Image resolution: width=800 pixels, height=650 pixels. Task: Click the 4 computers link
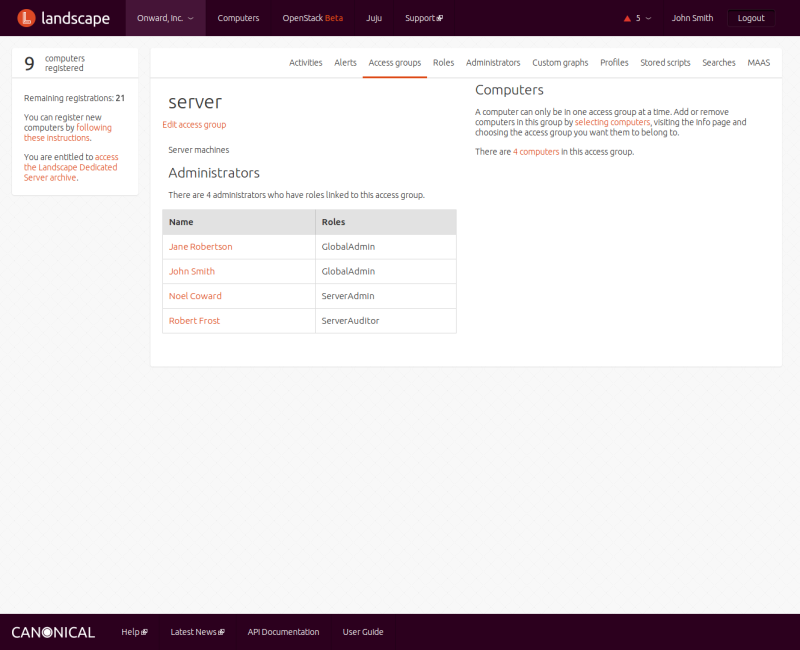536,152
